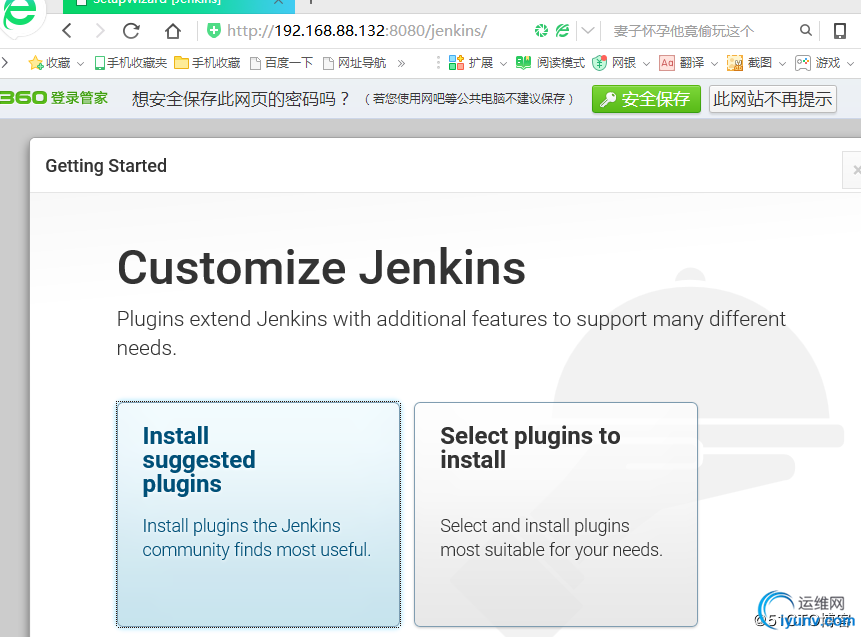Expand the 截图 dropdown arrow

point(782,64)
